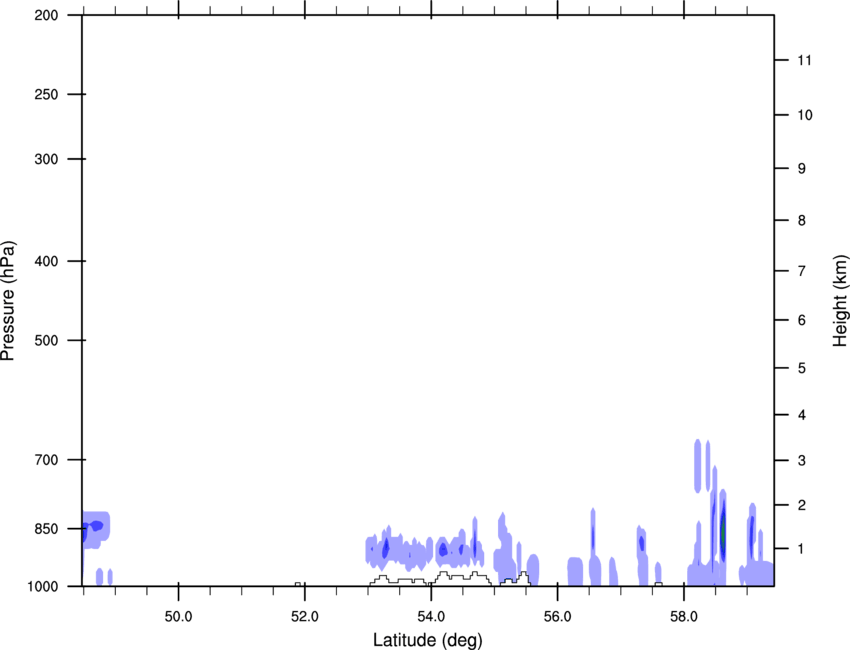The width and height of the screenshot is (850, 650).
Task: Pick the 3 km height label
Action: coord(802,460)
